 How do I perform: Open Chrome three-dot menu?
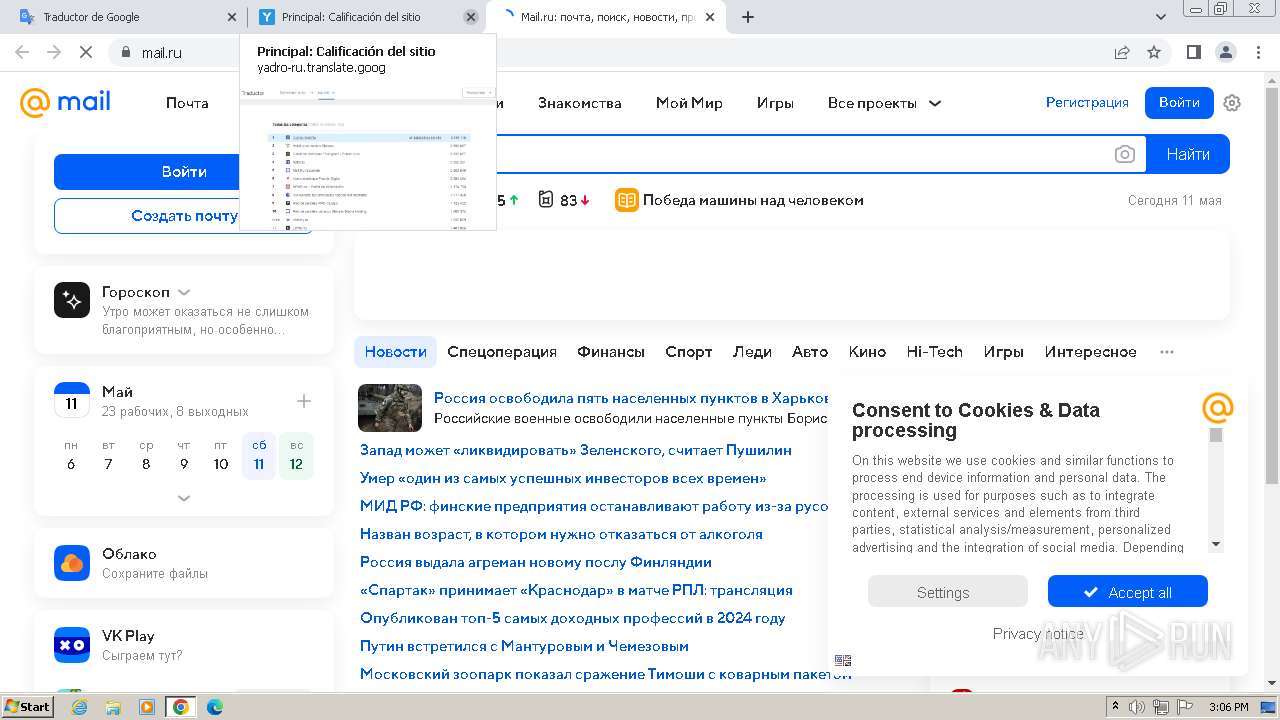[1258, 52]
